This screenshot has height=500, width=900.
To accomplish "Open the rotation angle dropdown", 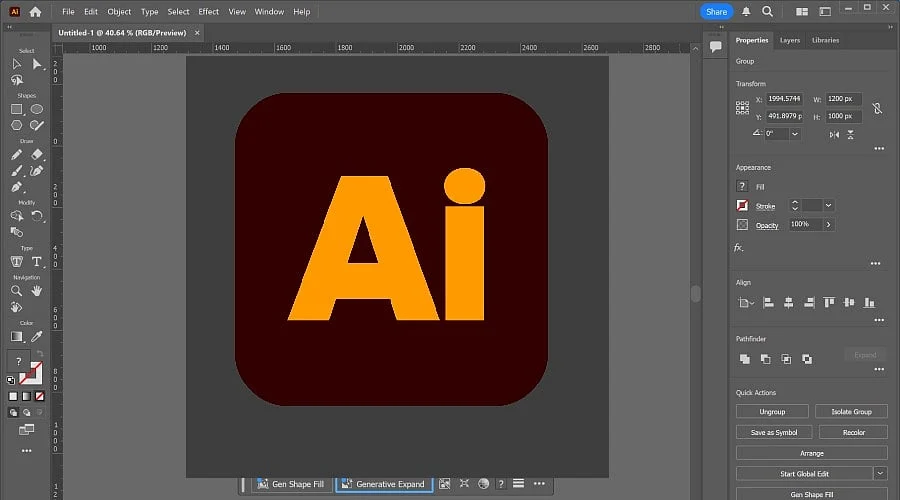I will (795, 134).
